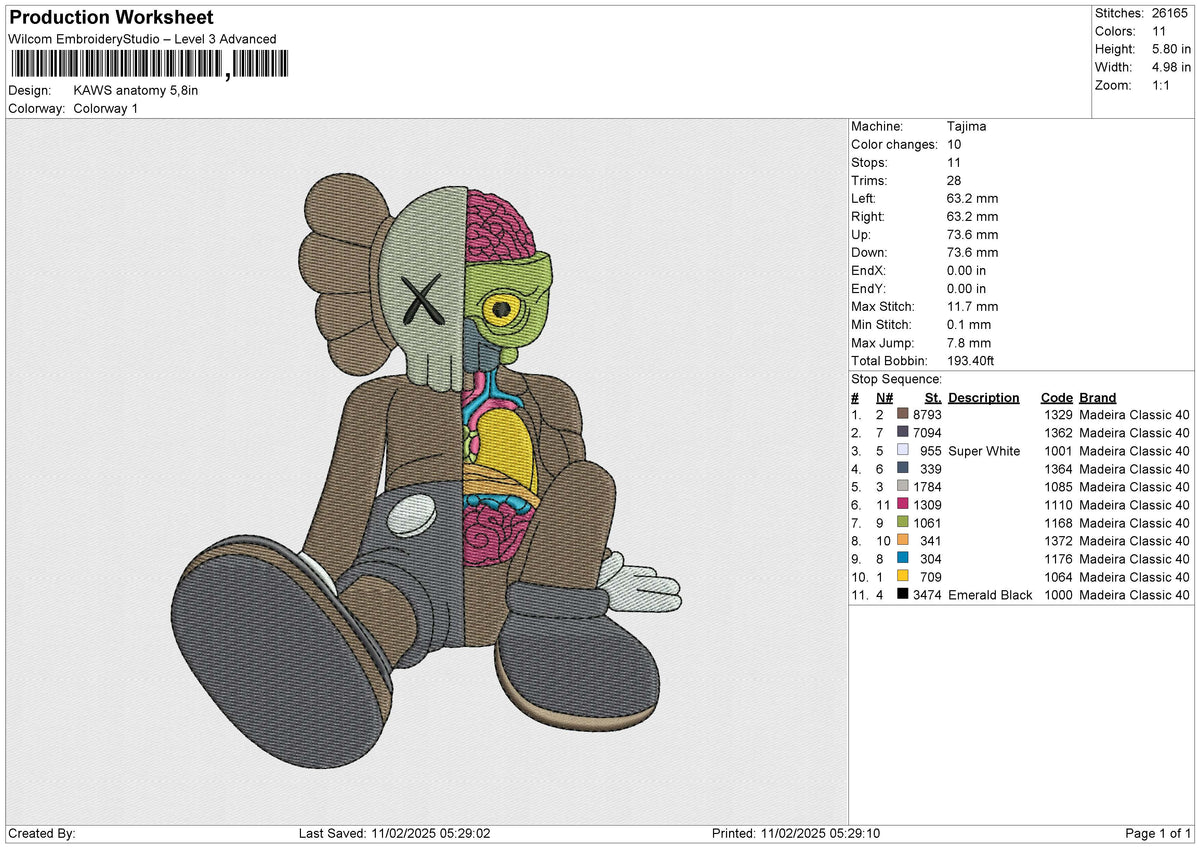1200x848 pixels.
Task: Click the Page 1 of 1 indicator
Action: click(1158, 833)
